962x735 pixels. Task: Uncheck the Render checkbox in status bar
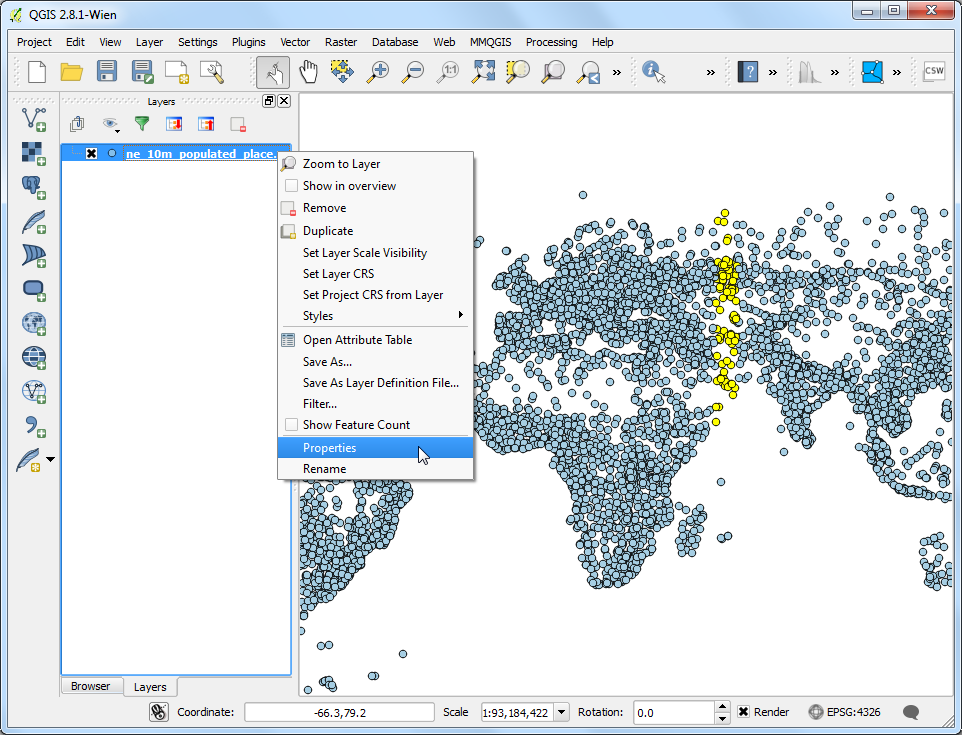[x=743, y=712]
